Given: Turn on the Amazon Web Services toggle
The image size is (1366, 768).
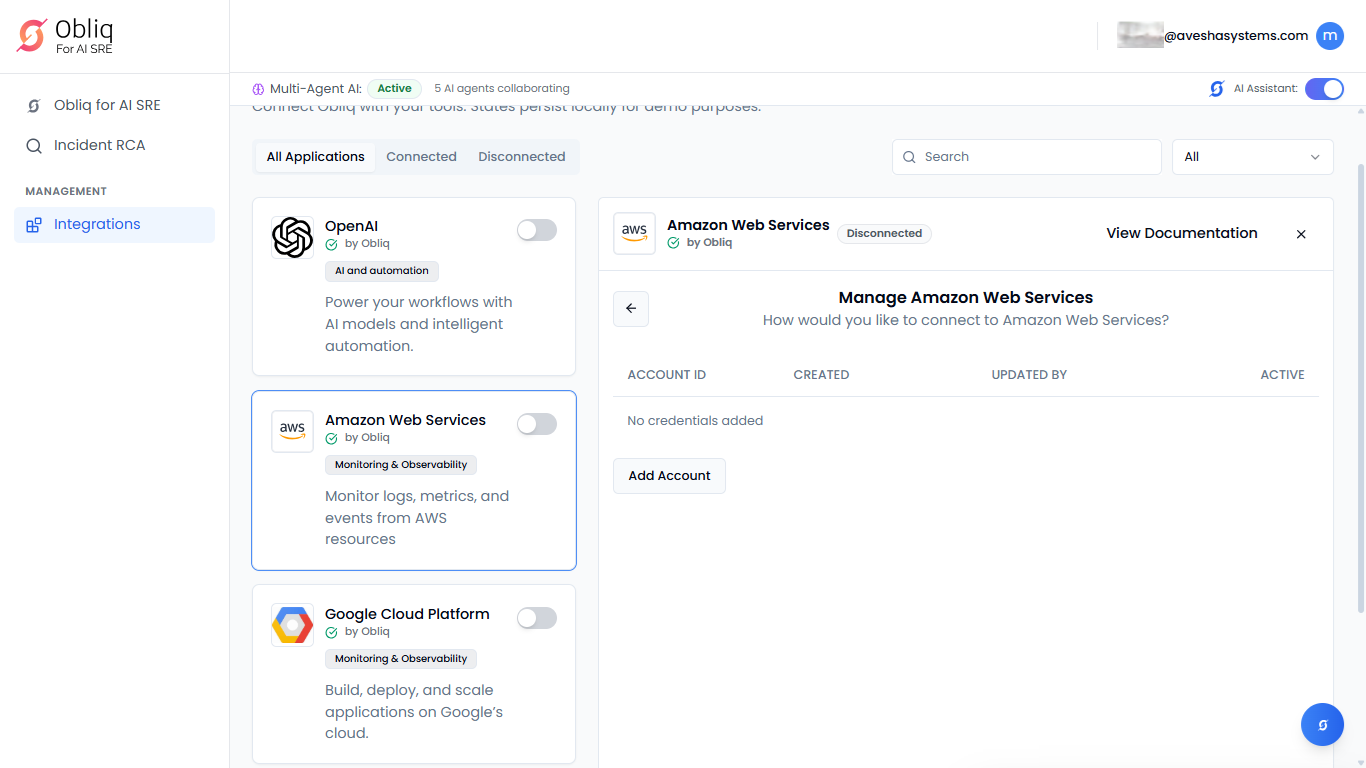Looking at the screenshot, I should (536, 425).
